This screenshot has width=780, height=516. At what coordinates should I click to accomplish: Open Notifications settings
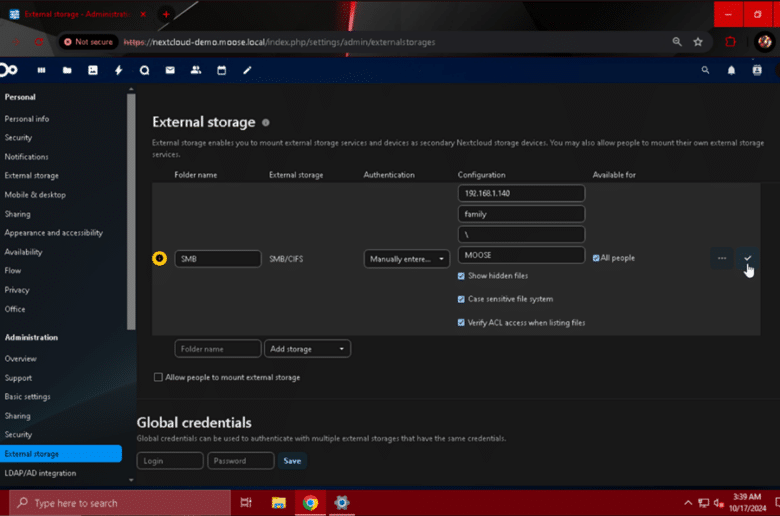point(26,157)
